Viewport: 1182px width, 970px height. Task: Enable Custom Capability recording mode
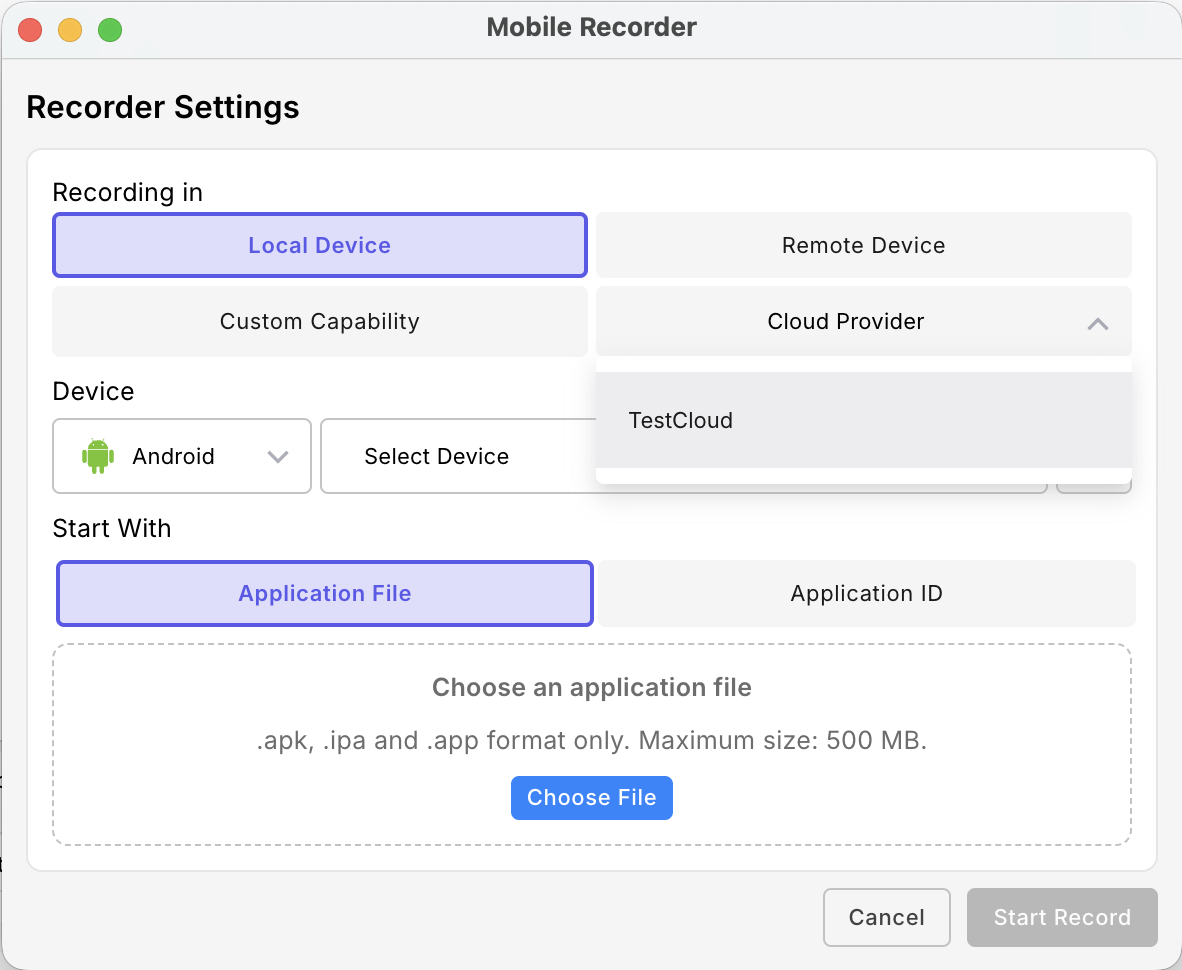[319, 321]
